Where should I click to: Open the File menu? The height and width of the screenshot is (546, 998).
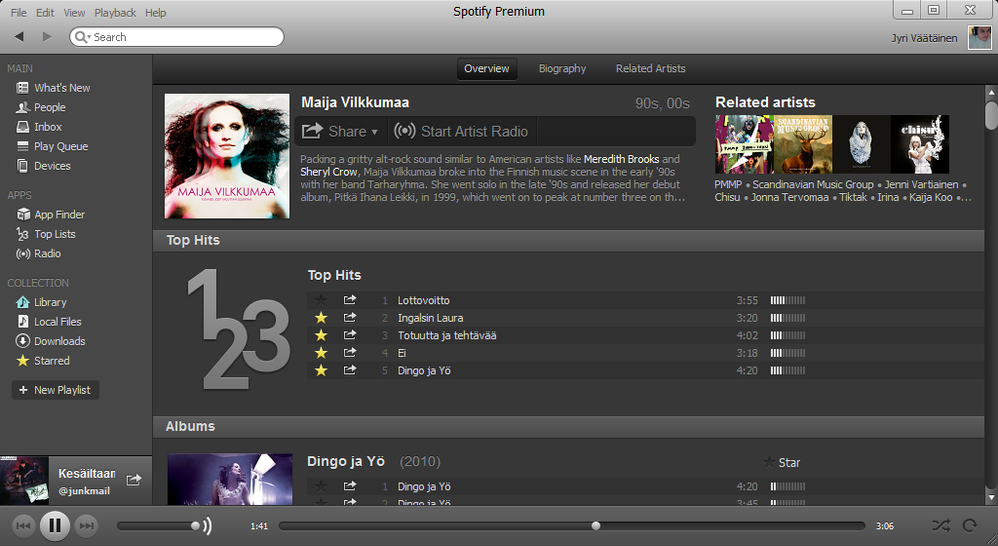18,13
